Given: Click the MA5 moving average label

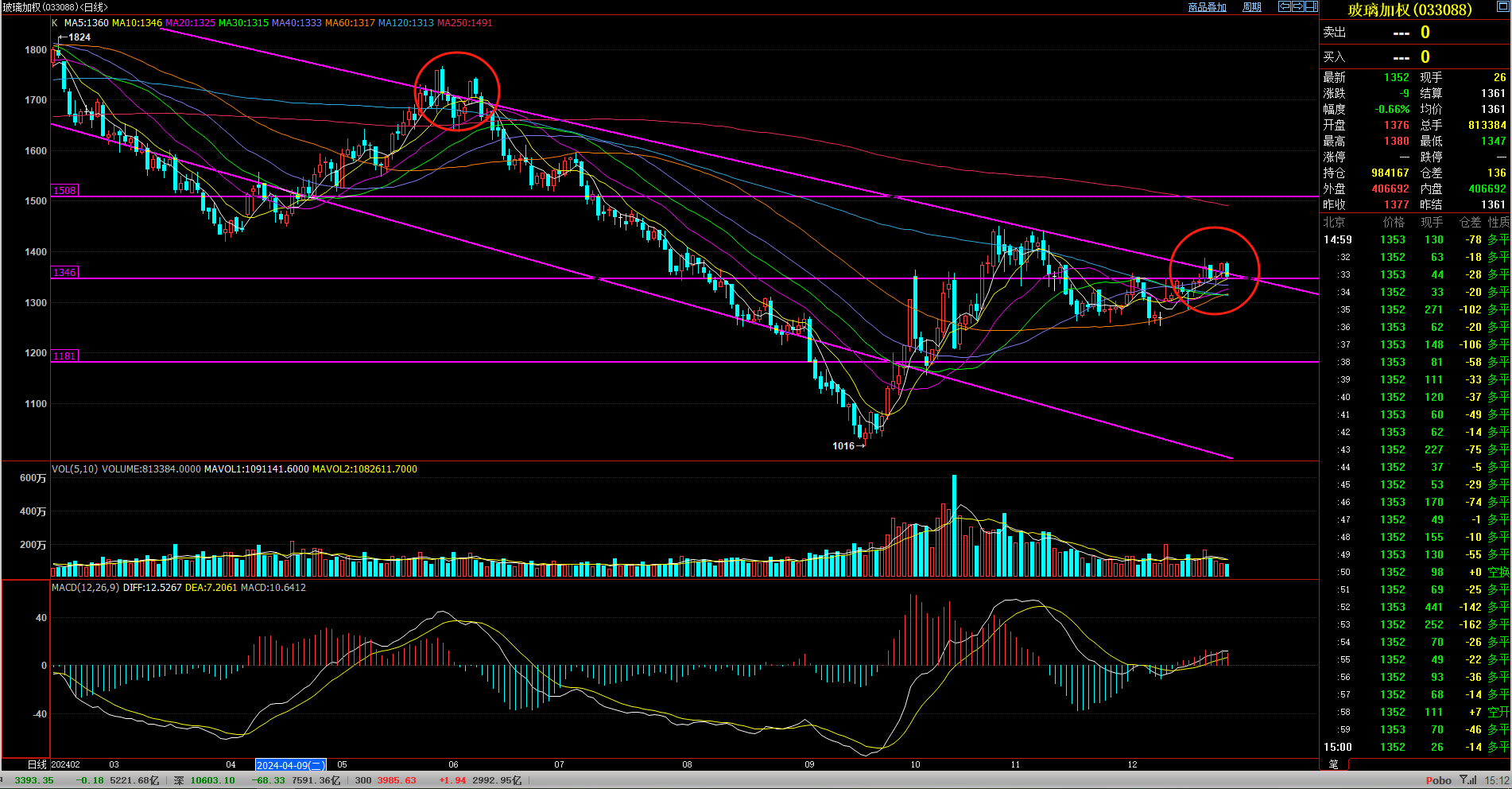Looking at the screenshot, I should click(x=86, y=23).
